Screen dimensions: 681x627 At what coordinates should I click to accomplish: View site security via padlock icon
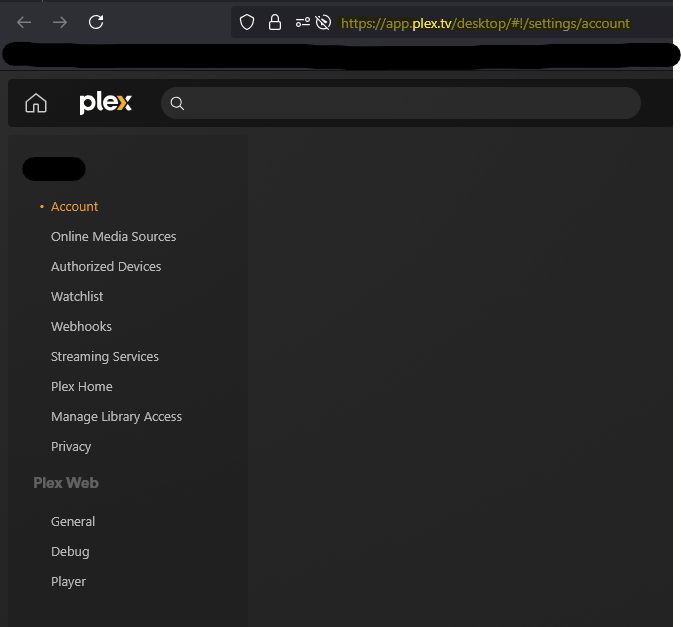[274, 22]
